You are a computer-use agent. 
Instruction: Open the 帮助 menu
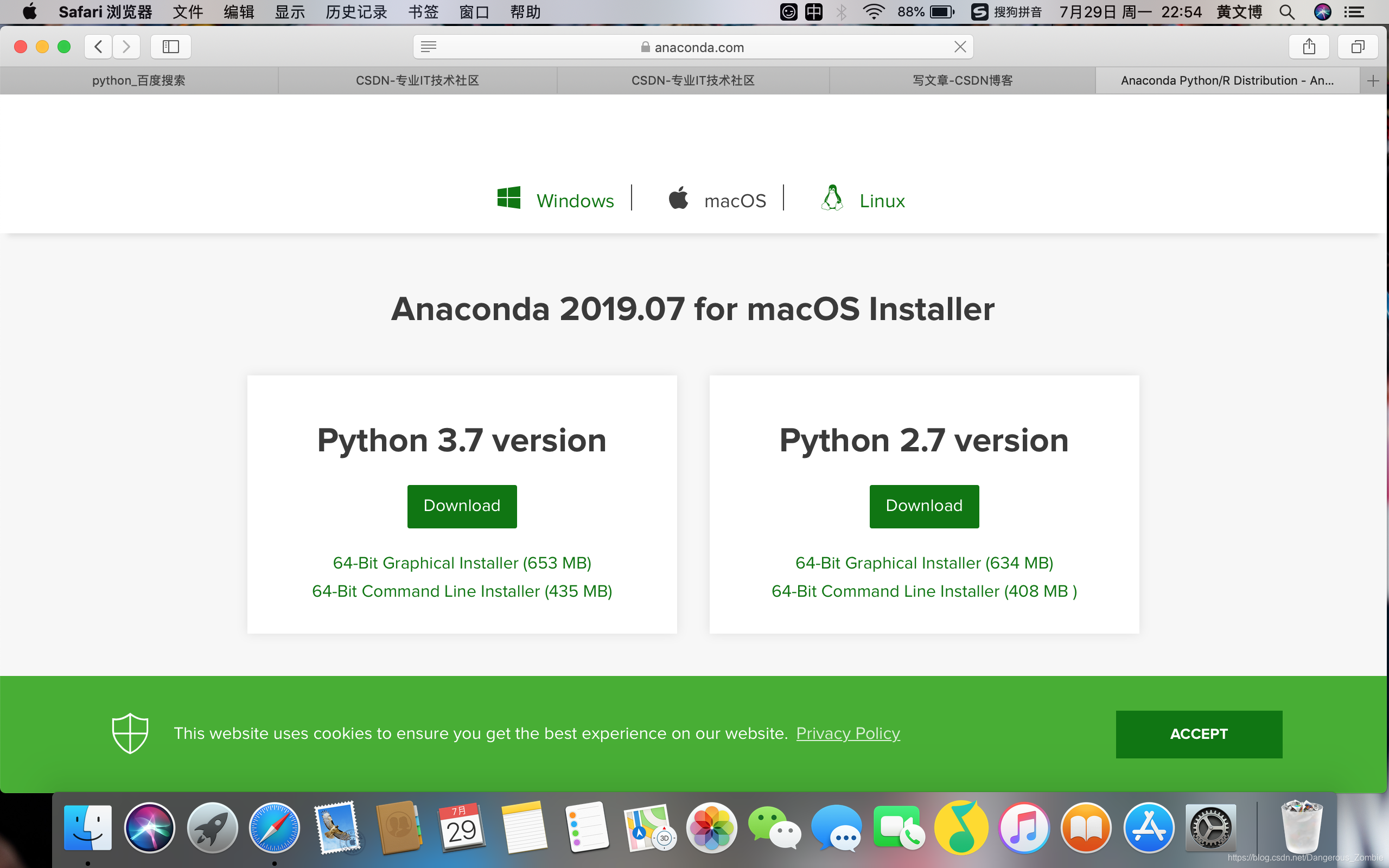coord(525,11)
